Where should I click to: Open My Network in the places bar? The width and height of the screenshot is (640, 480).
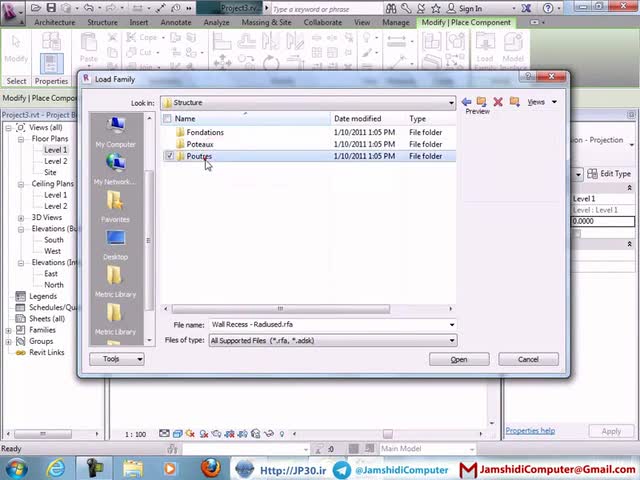pyautogui.click(x=116, y=169)
